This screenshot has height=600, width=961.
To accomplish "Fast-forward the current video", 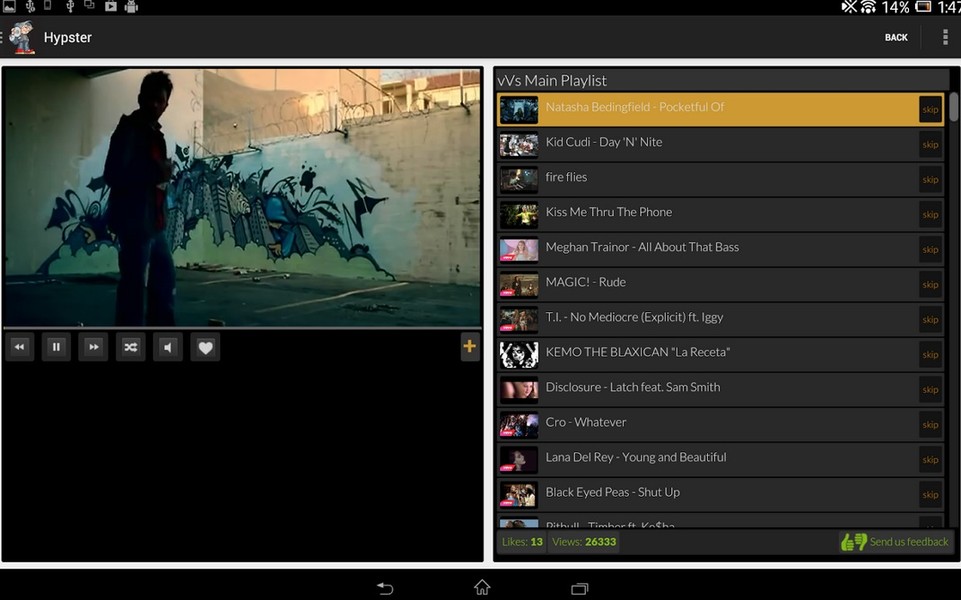I will point(93,347).
